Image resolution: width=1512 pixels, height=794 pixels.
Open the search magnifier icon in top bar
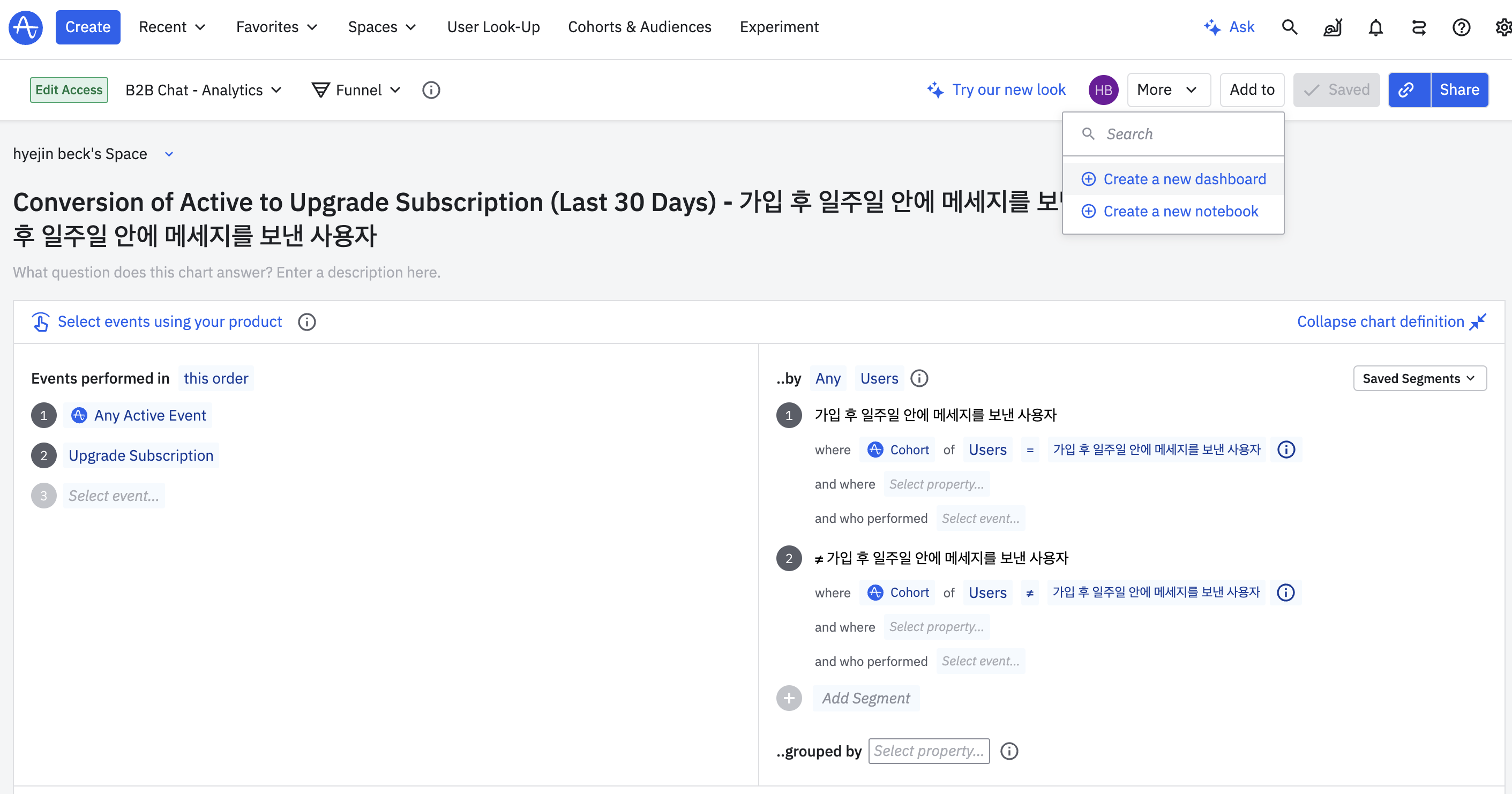(x=1289, y=27)
